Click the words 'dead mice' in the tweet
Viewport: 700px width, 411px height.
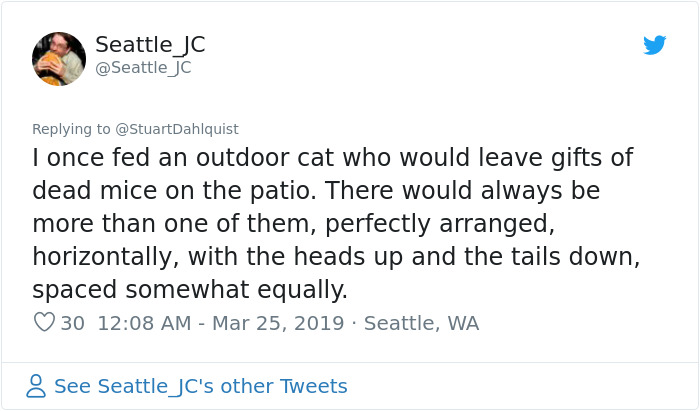[x=95, y=191]
